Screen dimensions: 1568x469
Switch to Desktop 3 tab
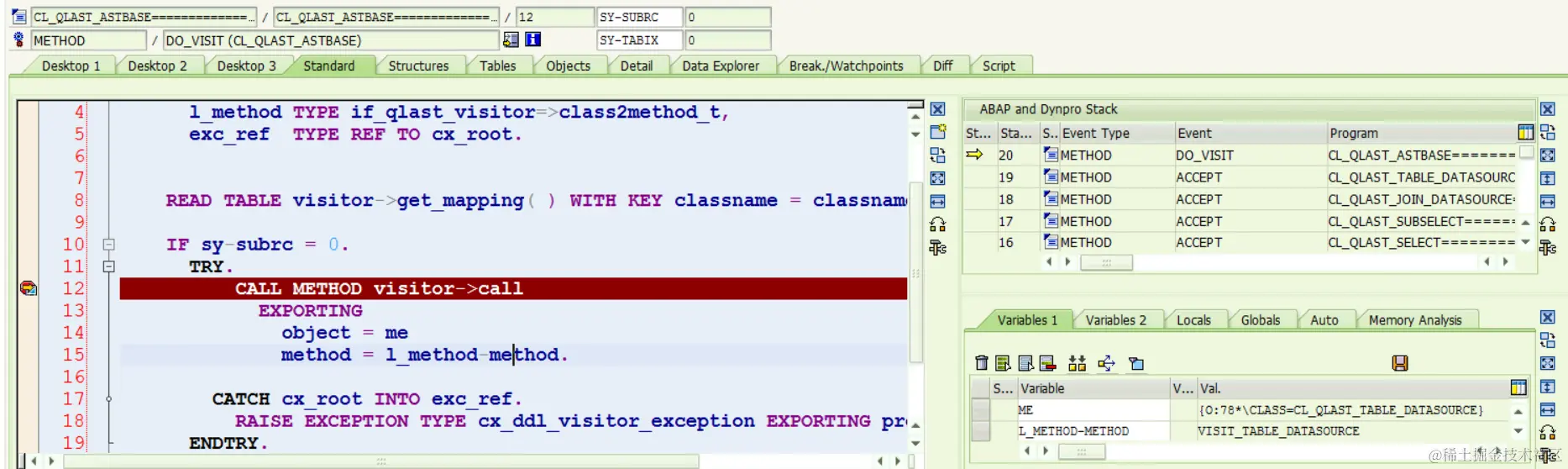pyautogui.click(x=246, y=66)
